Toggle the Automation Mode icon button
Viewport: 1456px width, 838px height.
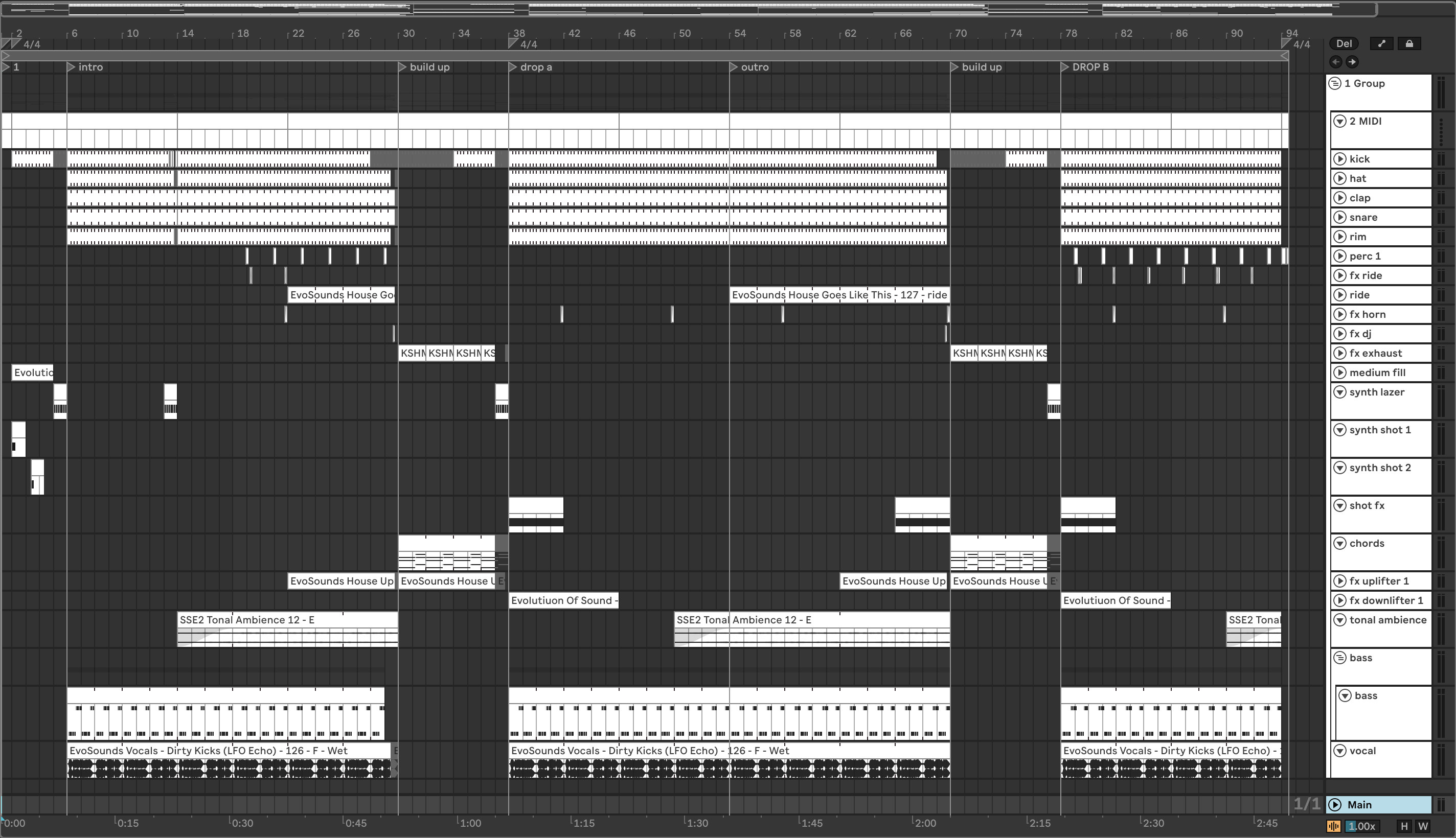1381,44
